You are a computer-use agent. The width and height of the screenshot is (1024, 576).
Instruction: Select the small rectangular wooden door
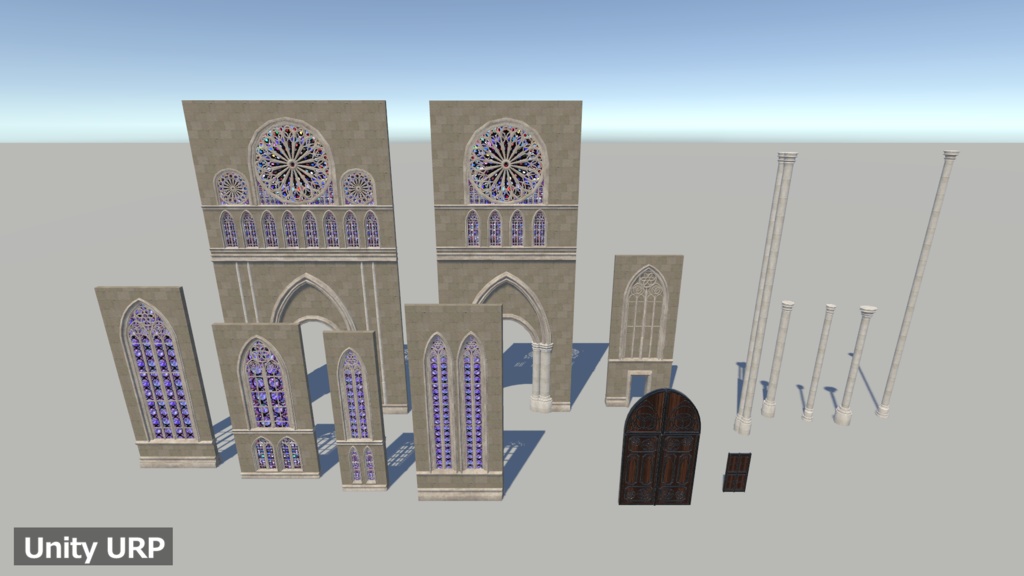point(737,472)
